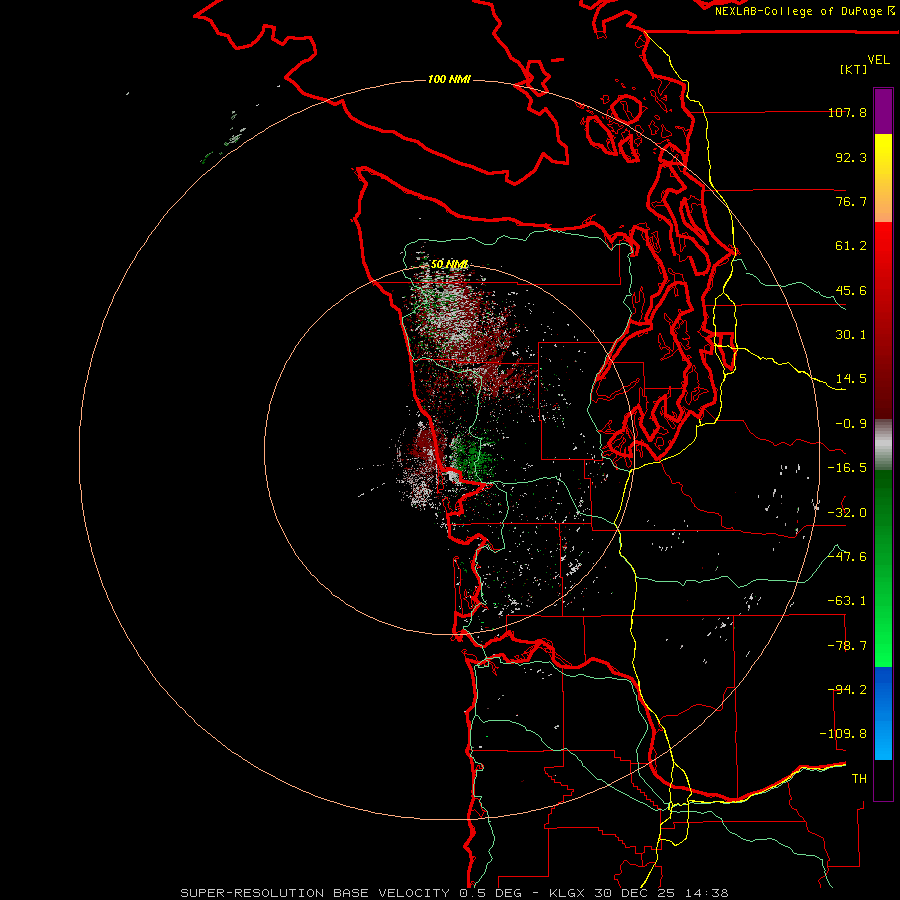The image size is (900, 900).
Task: Click the -47.6 velocity scale value
Action: [847, 557]
